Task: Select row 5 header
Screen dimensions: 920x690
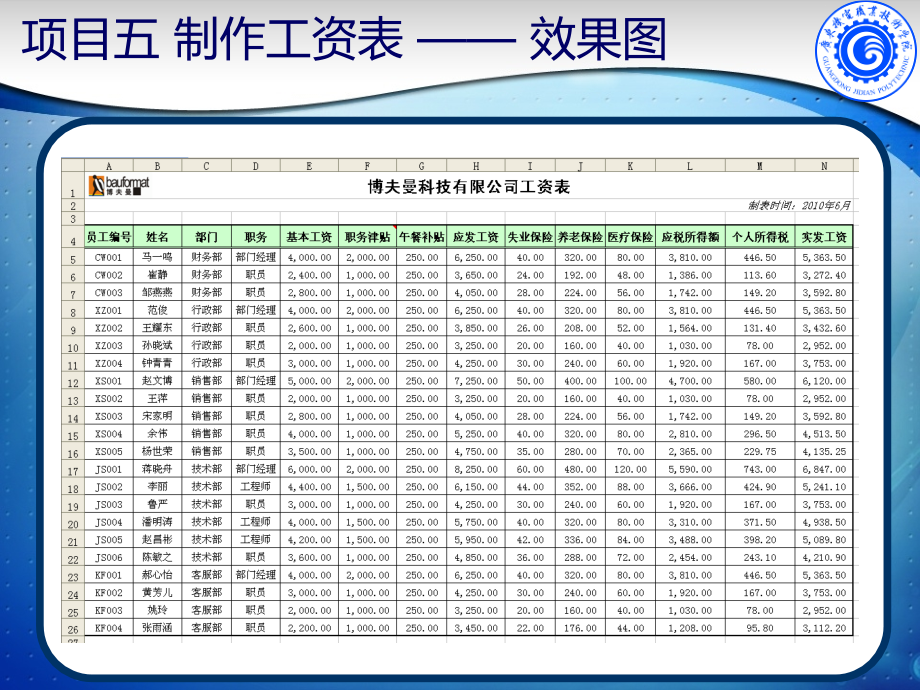Action: click(73, 259)
